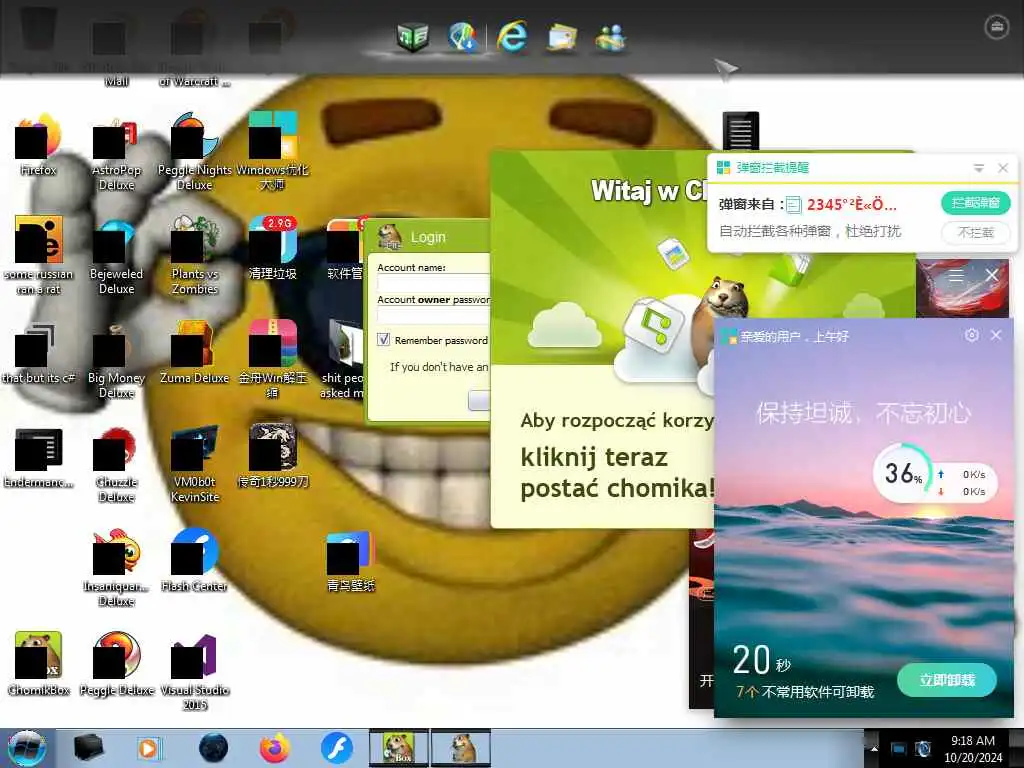The image size is (1024, 768).
Task: Open the dropdown arrow in the 弹窗拦截提醒 popup
Action: [x=978, y=168]
